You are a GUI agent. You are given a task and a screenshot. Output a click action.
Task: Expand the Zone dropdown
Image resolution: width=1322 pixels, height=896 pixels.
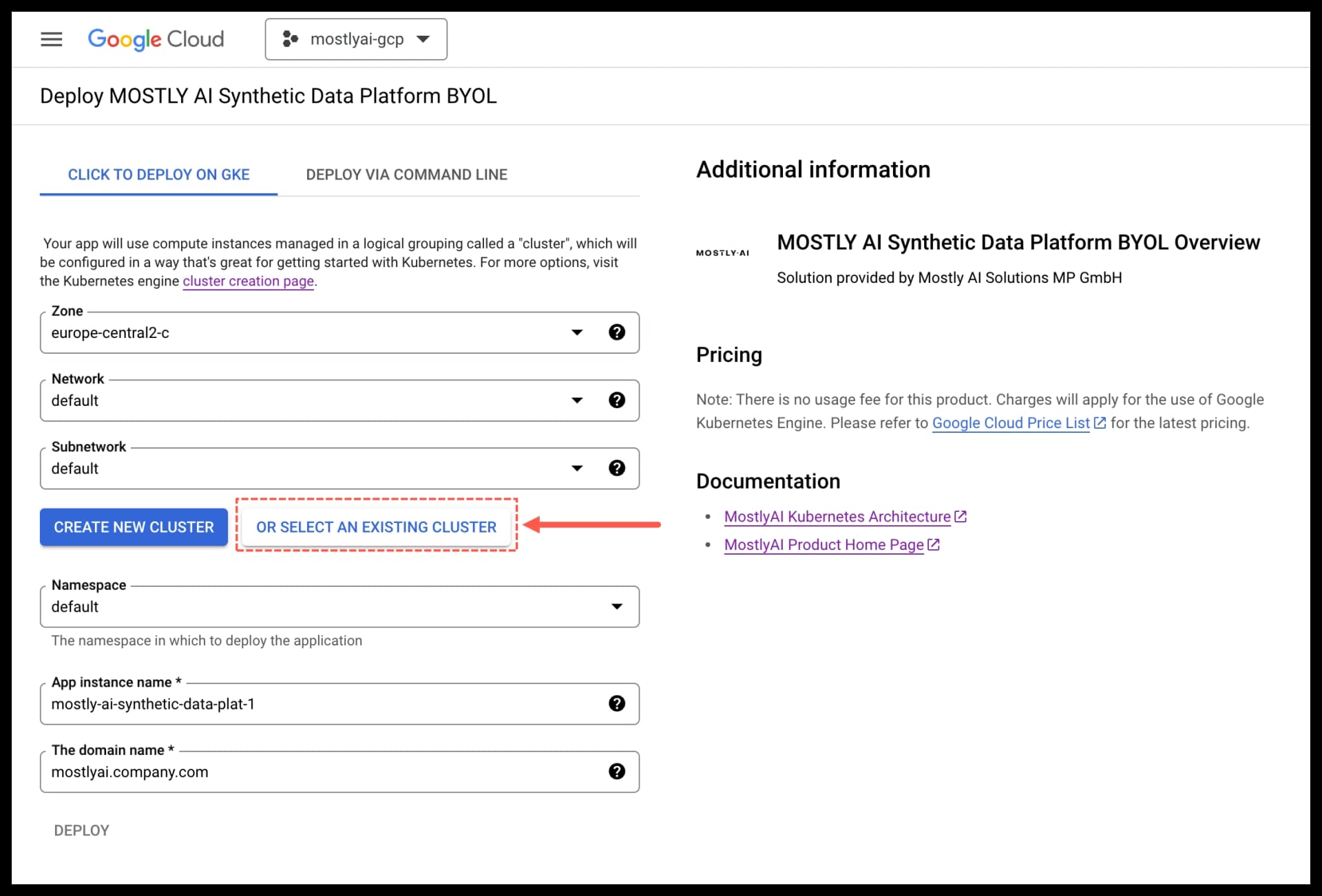577,332
